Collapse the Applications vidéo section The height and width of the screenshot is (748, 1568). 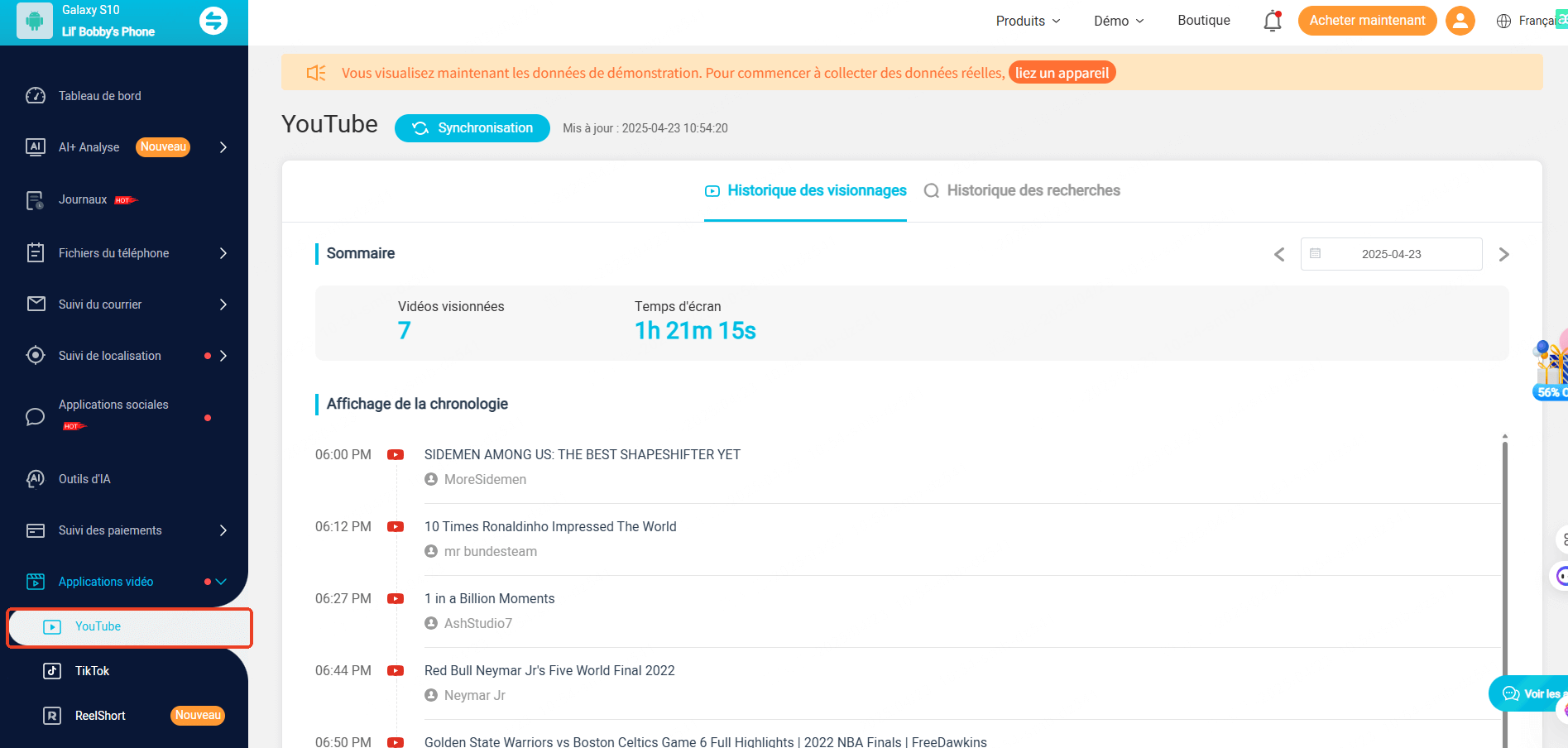[x=221, y=582]
